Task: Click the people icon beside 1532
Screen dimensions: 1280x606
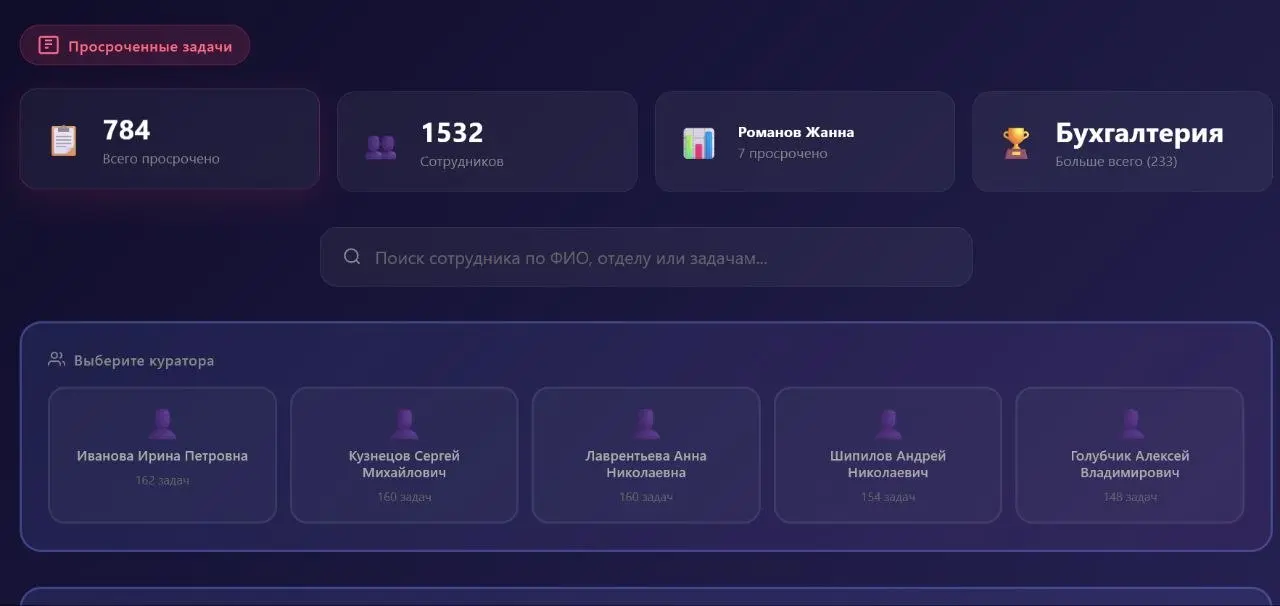Action: 380,147
